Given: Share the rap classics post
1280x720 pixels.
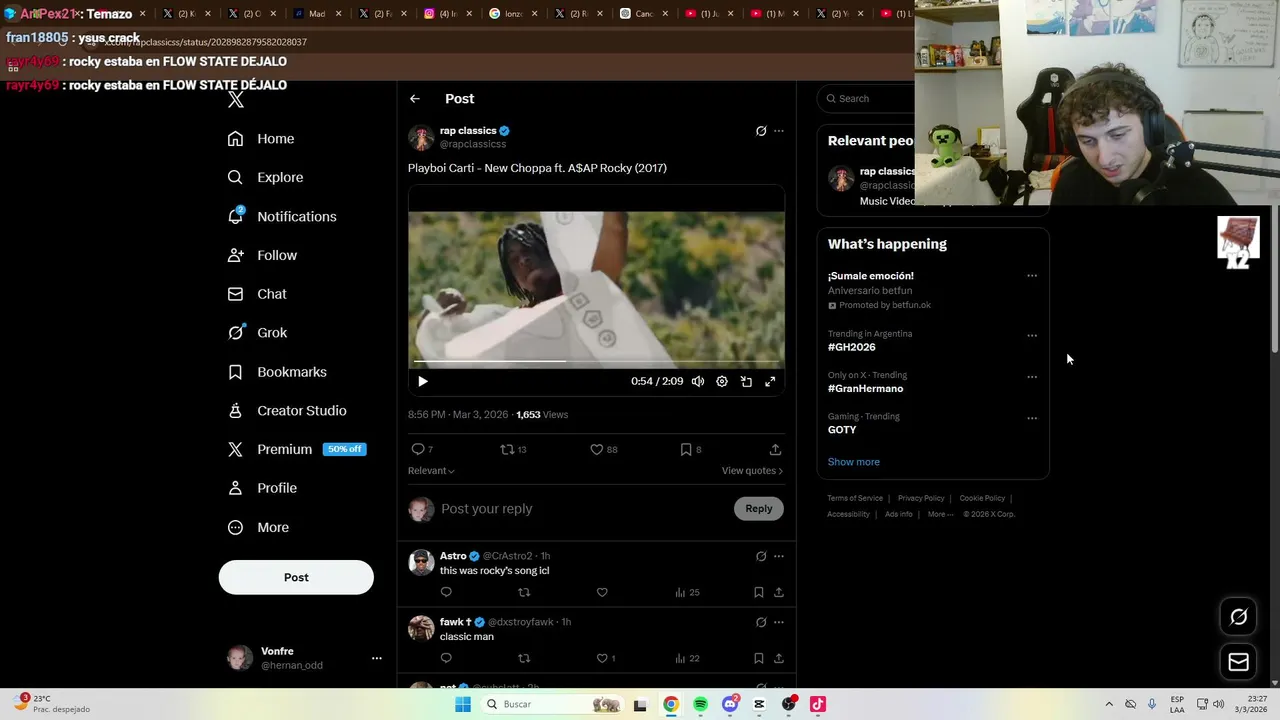Looking at the screenshot, I should [775, 449].
